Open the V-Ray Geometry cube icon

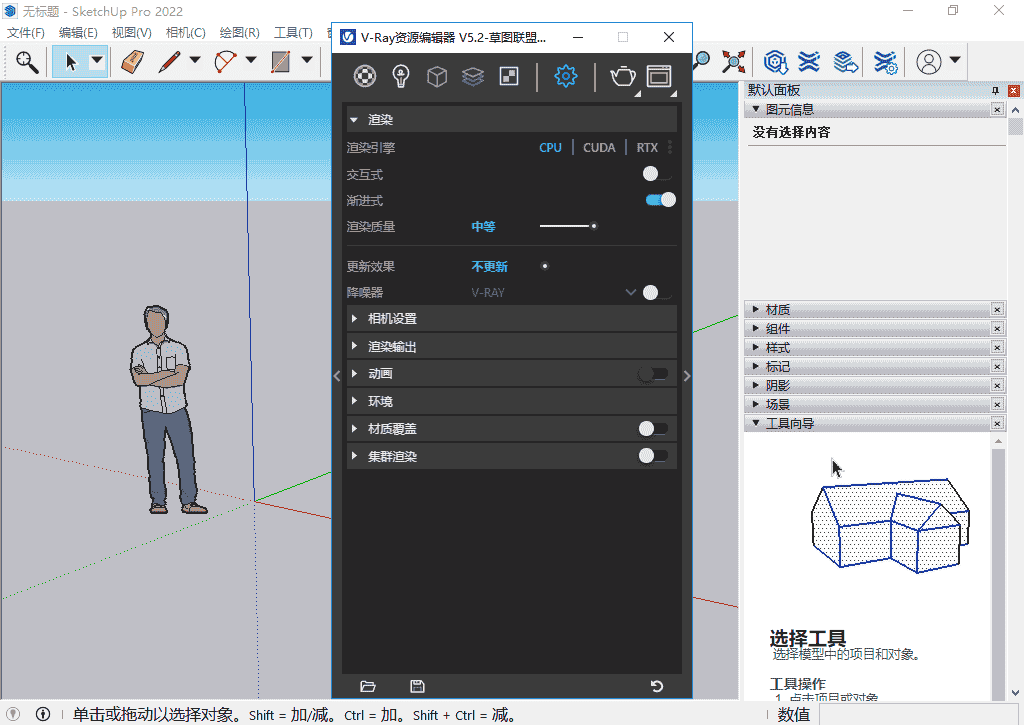click(437, 76)
